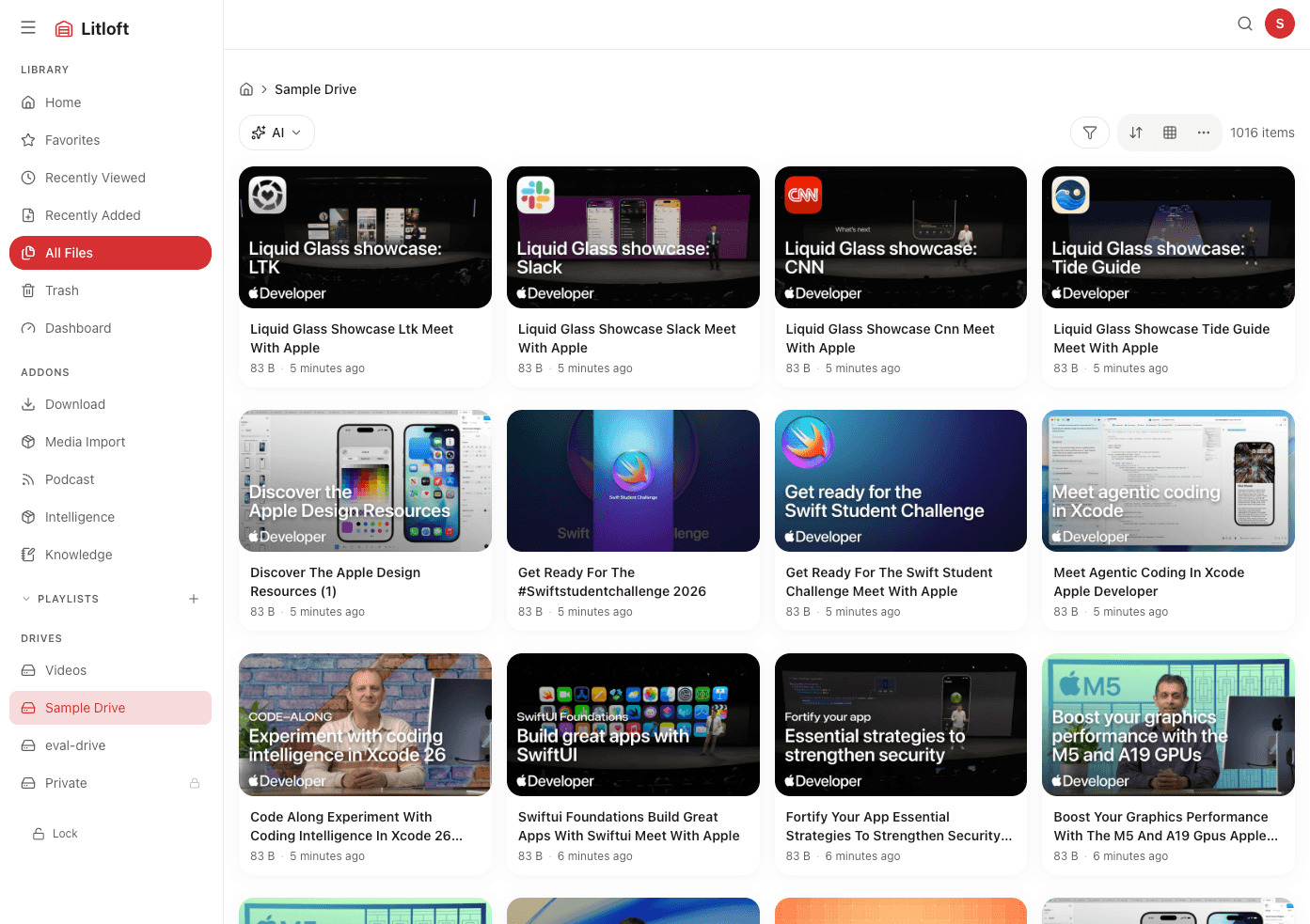Open the user avatar S menu
This screenshot has width=1310, height=924.
coord(1280,23)
